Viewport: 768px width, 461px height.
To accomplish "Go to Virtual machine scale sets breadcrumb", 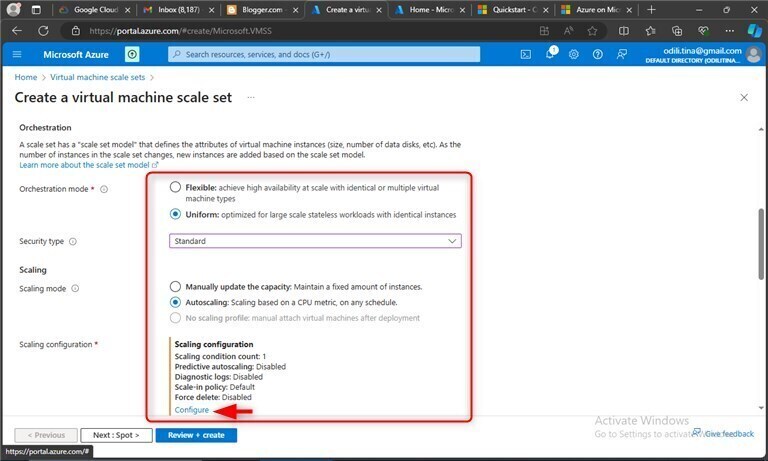I will click(x=97, y=77).
